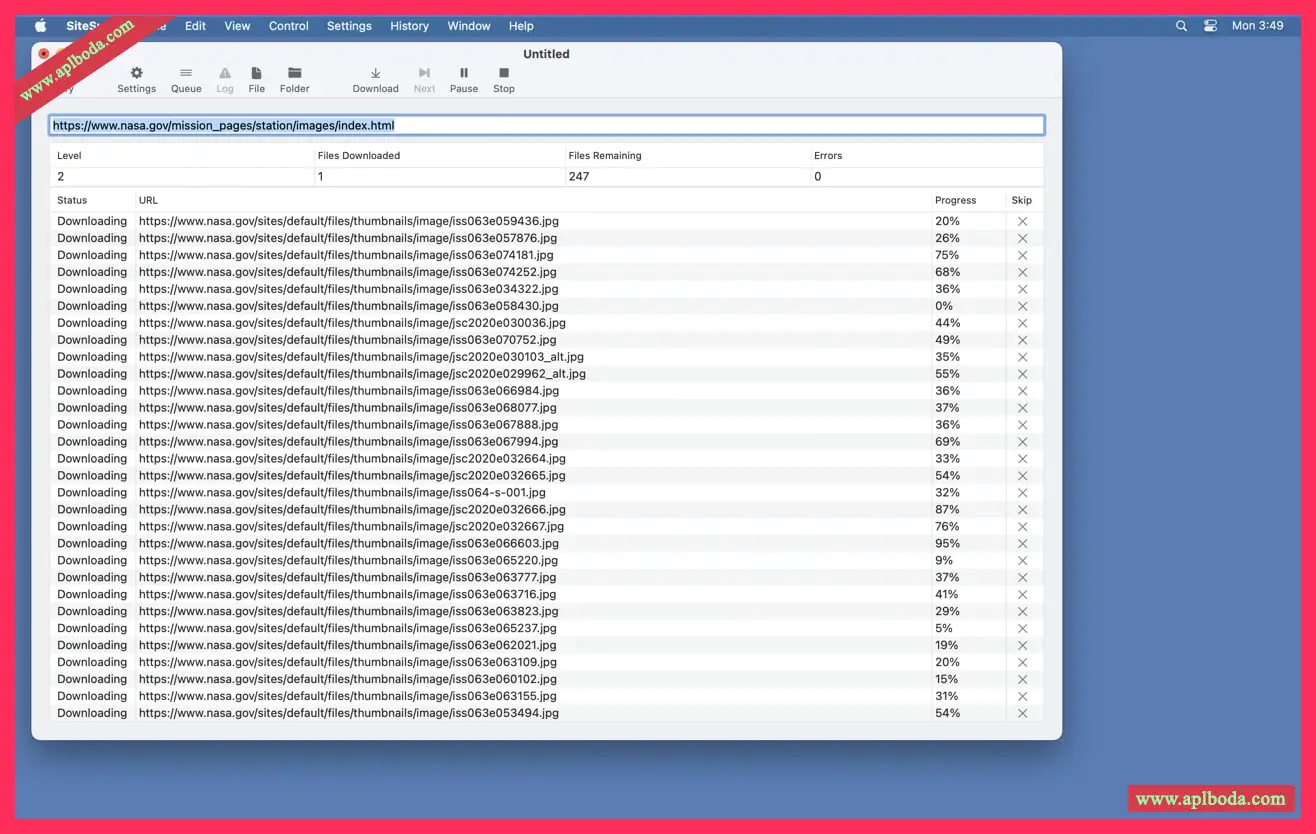Open Spotlight search in menu bar

1181,26
